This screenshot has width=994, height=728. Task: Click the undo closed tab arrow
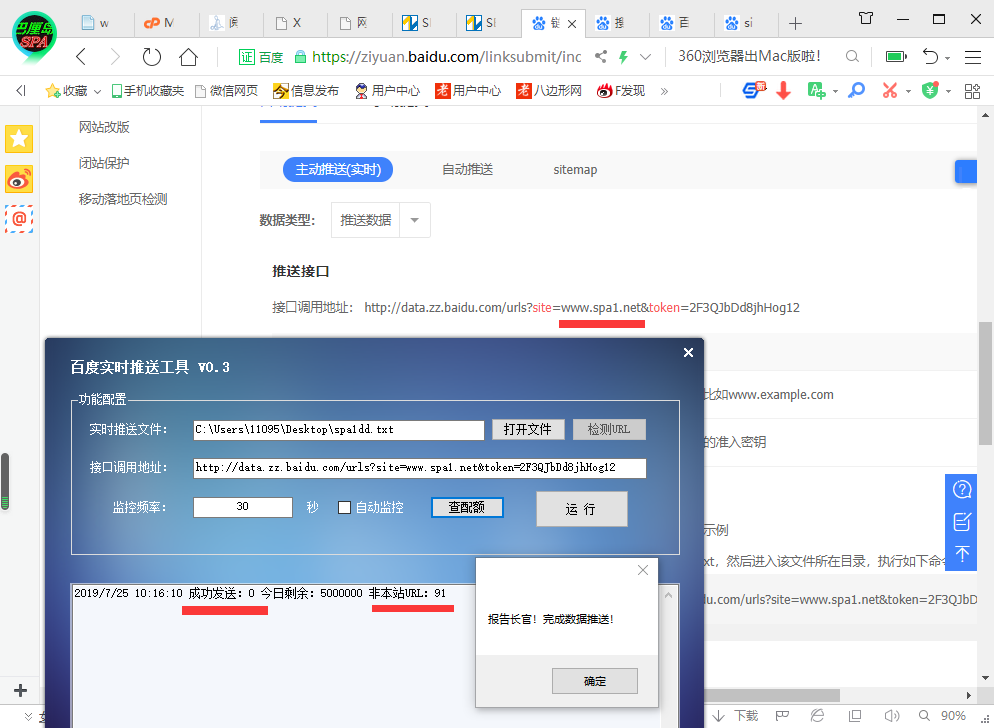(930, 56)
